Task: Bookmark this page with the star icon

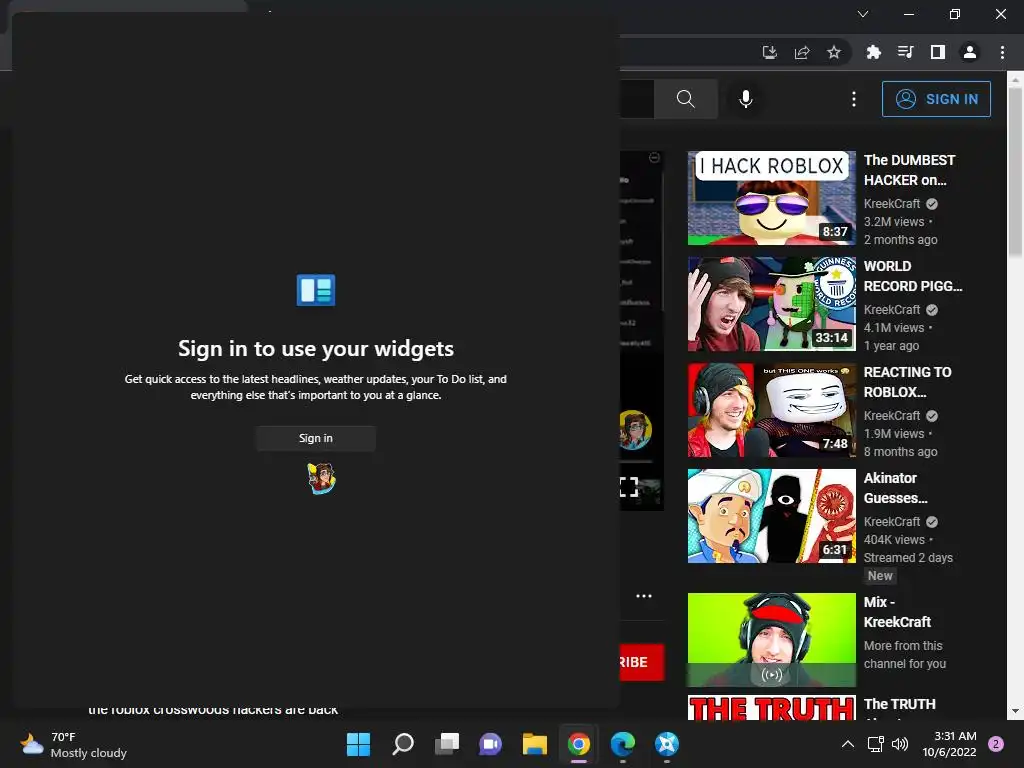Action: point(834,52)
